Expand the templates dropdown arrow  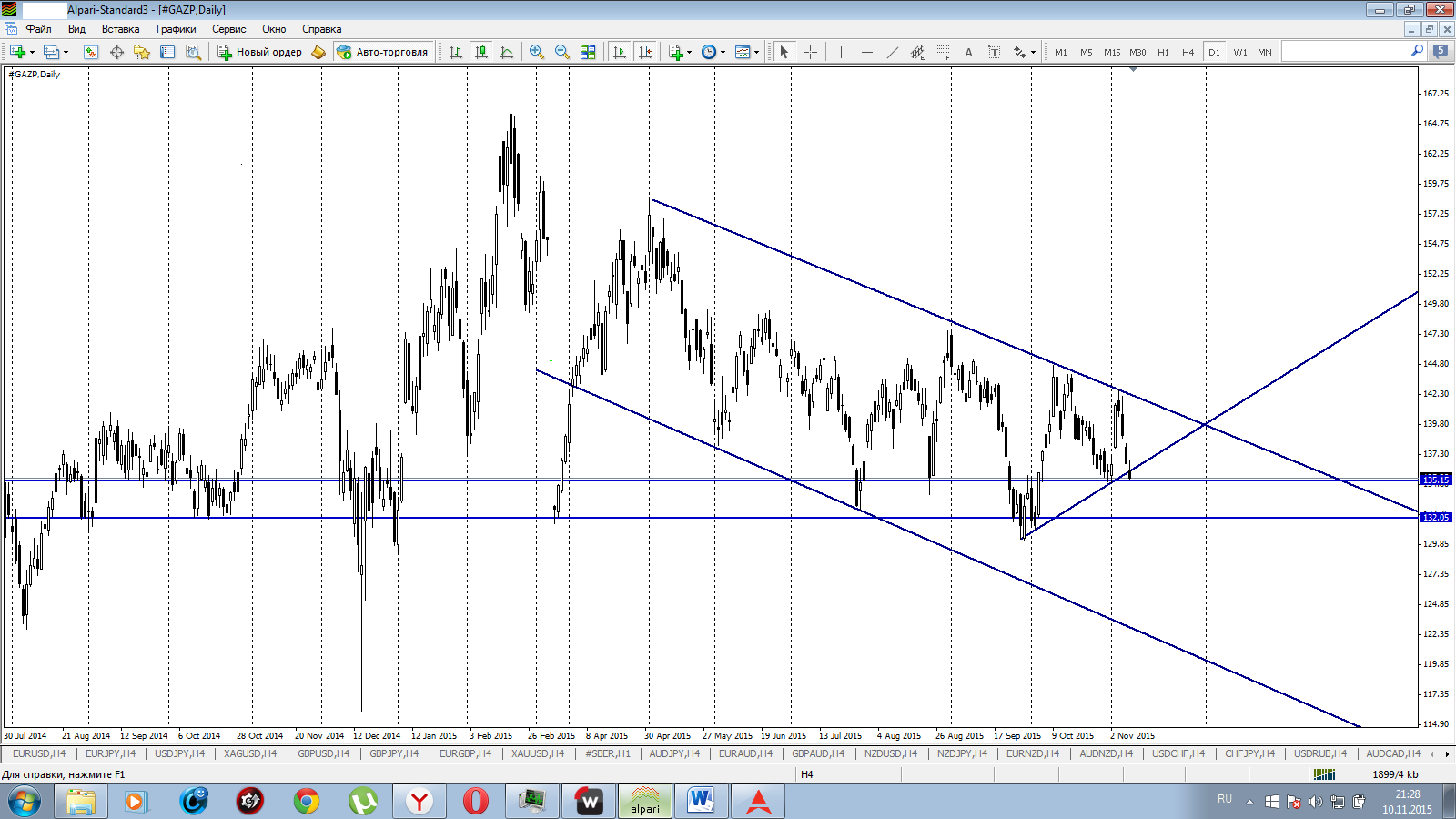click(757, 52)
